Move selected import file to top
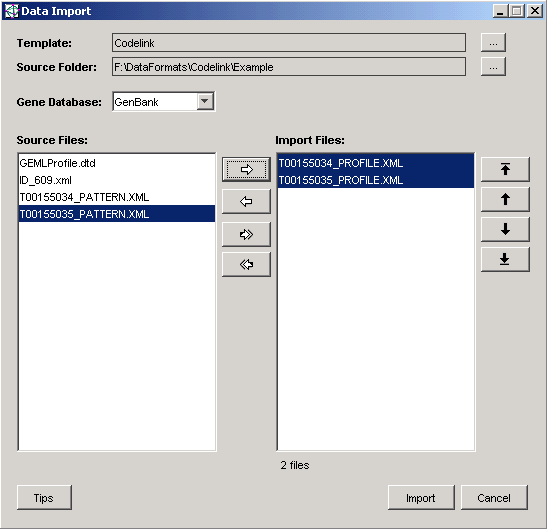The height and width of the screenshot is (529, 547). pyautogui.click(x=505, y=169)
